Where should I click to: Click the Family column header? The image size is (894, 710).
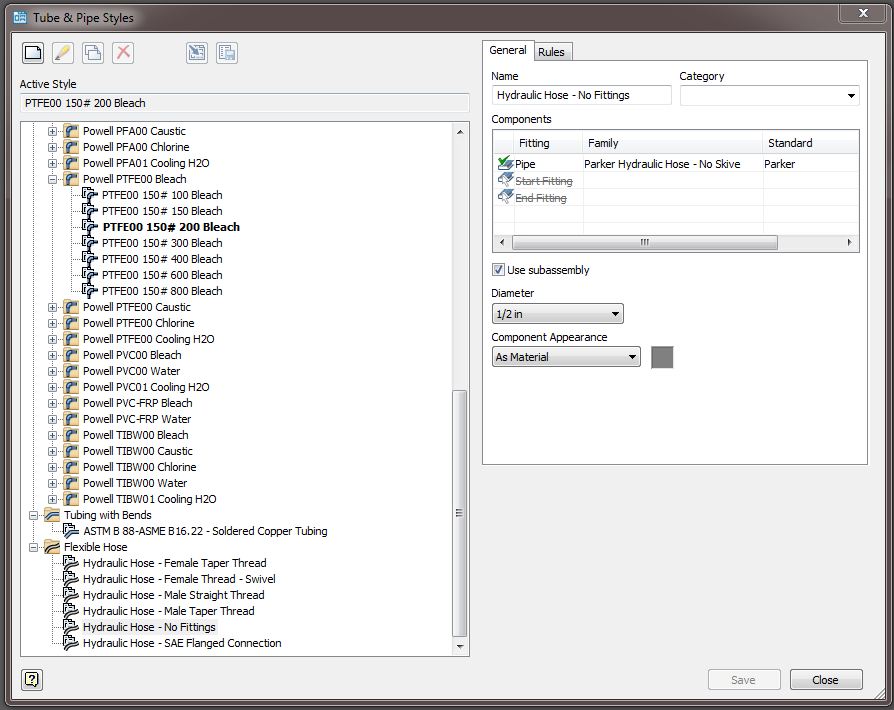pos(672,143)
